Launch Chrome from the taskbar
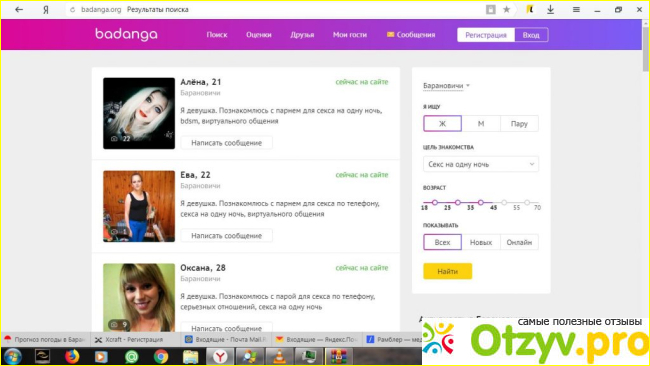This screenshot has height=366, width=650. click(x=161, y=356)
